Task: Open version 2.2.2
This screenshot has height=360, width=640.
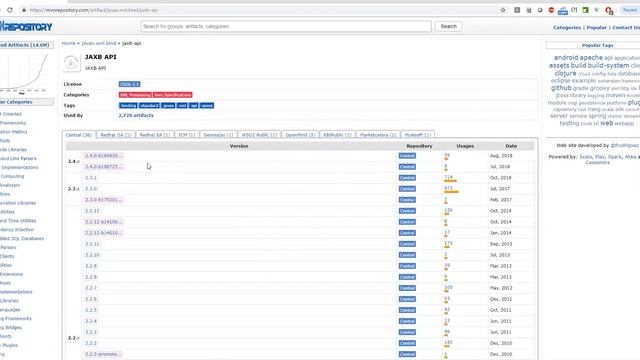Action: coord(91,343)
